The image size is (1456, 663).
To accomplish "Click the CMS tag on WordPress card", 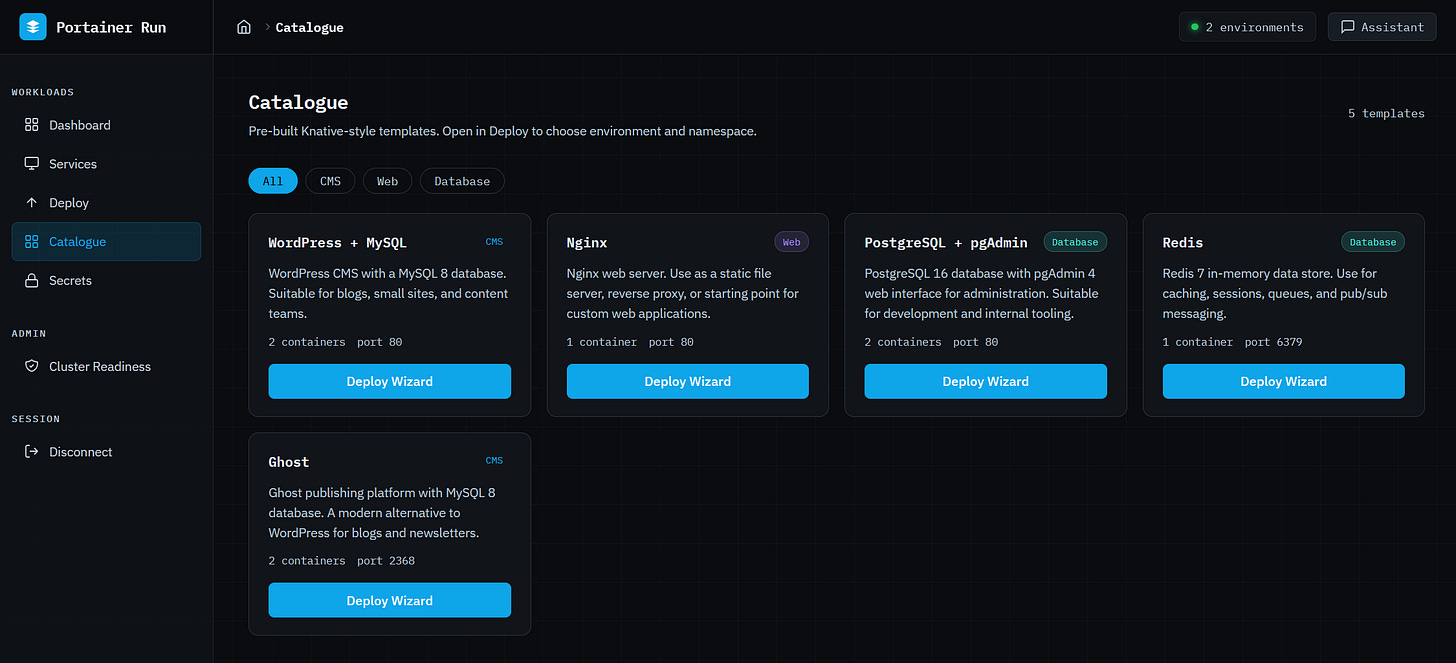I will click(494, 242).
